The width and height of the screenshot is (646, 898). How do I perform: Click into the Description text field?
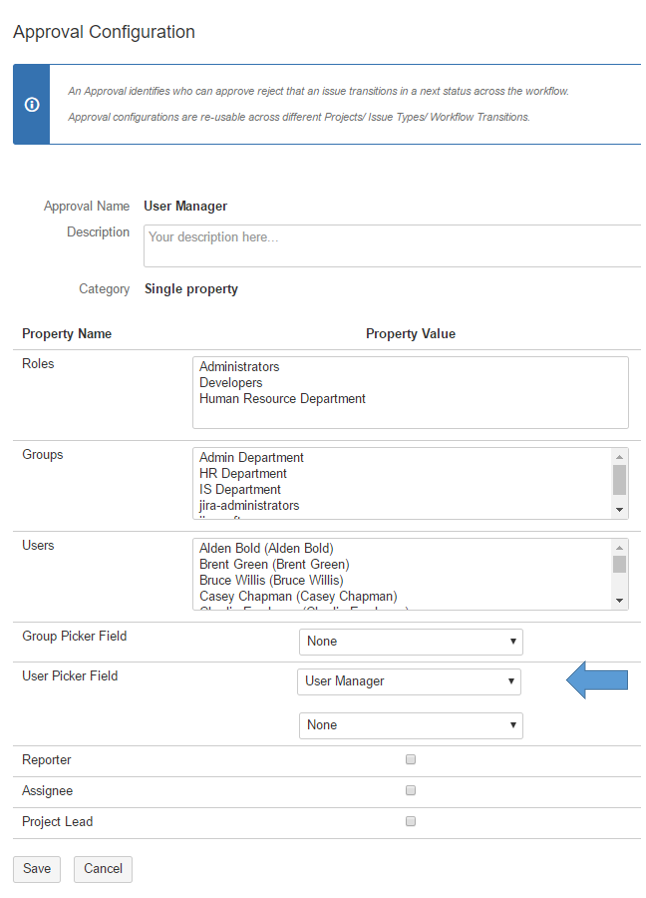pyautogui.click(x=392, y=246)
